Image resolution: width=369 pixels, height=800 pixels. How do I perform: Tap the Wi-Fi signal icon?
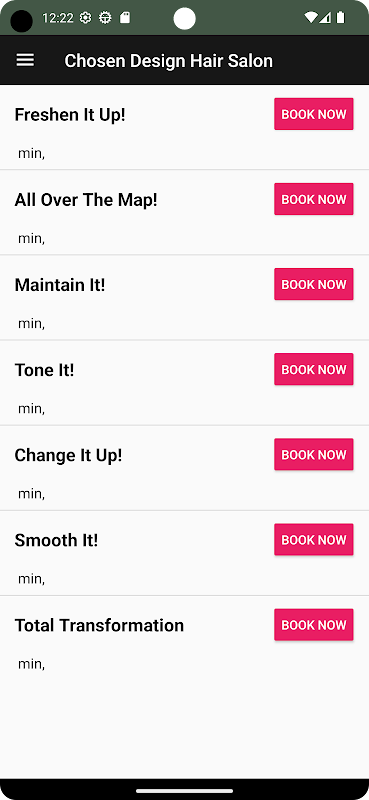pos(310,18)
